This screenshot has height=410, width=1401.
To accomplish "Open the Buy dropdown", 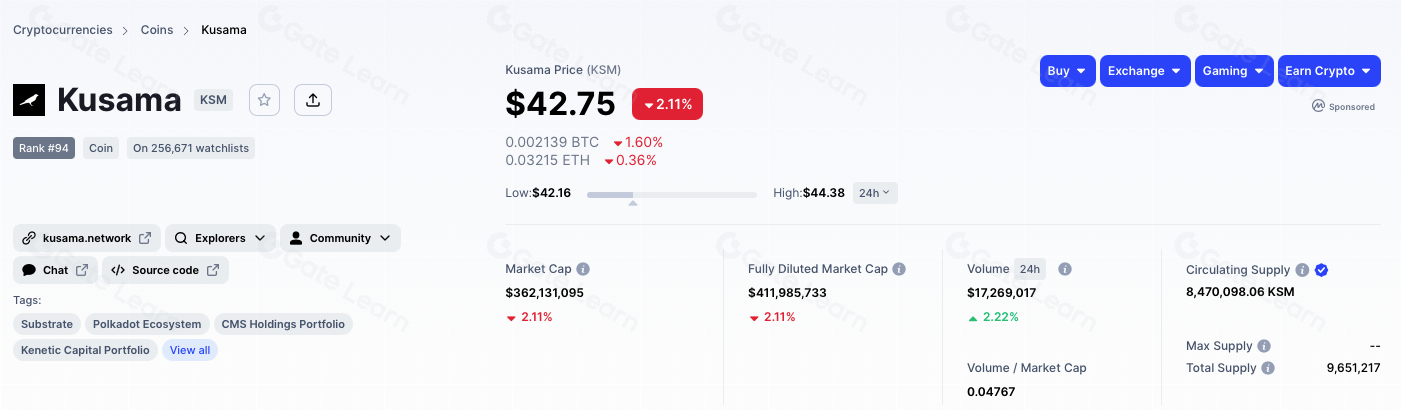I will tap(1067, 71).
